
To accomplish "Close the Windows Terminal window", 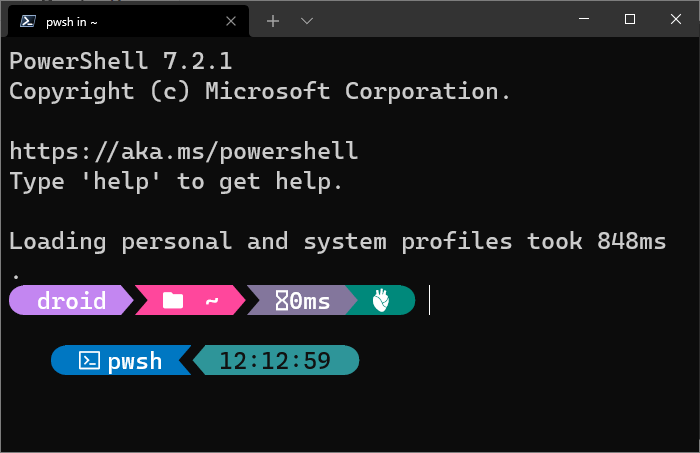I will click(x=676, y=19).
